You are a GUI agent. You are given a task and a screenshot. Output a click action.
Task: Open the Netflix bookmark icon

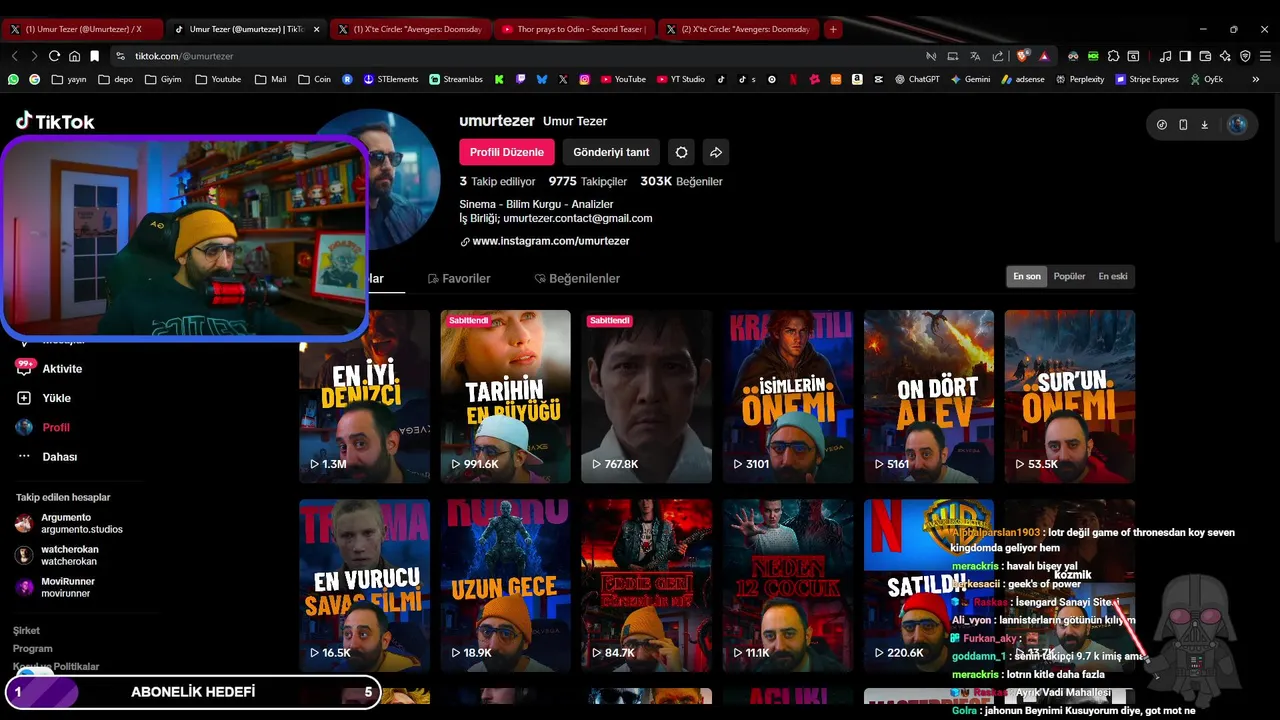793,79
